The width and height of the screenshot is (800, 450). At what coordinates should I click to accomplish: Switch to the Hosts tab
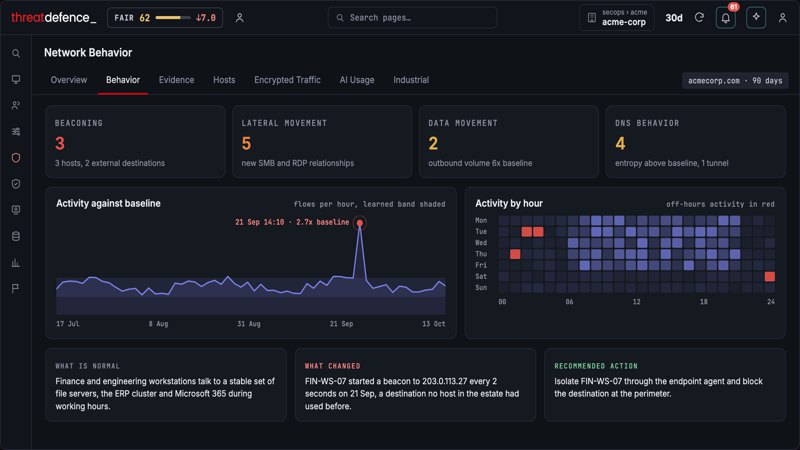click(x=224, y=80)
